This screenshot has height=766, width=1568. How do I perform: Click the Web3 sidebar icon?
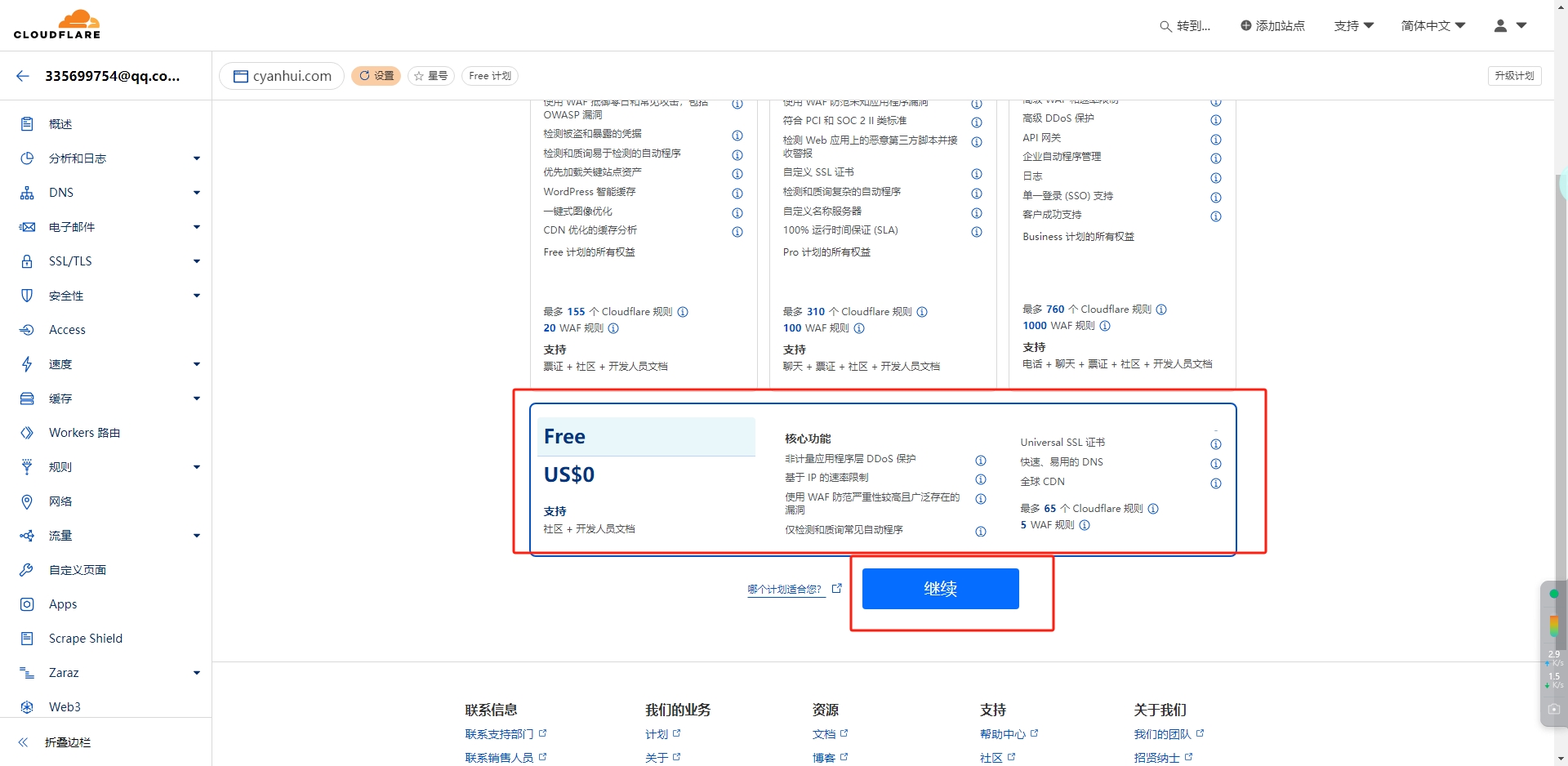[x=27, y=707]
